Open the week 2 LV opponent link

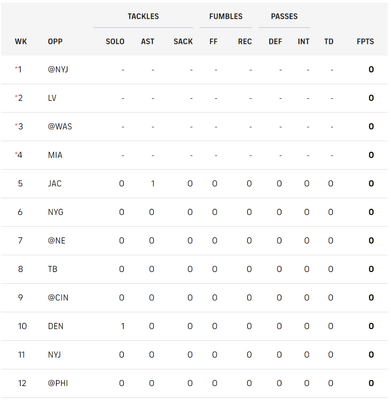click(x=52, y=98)
